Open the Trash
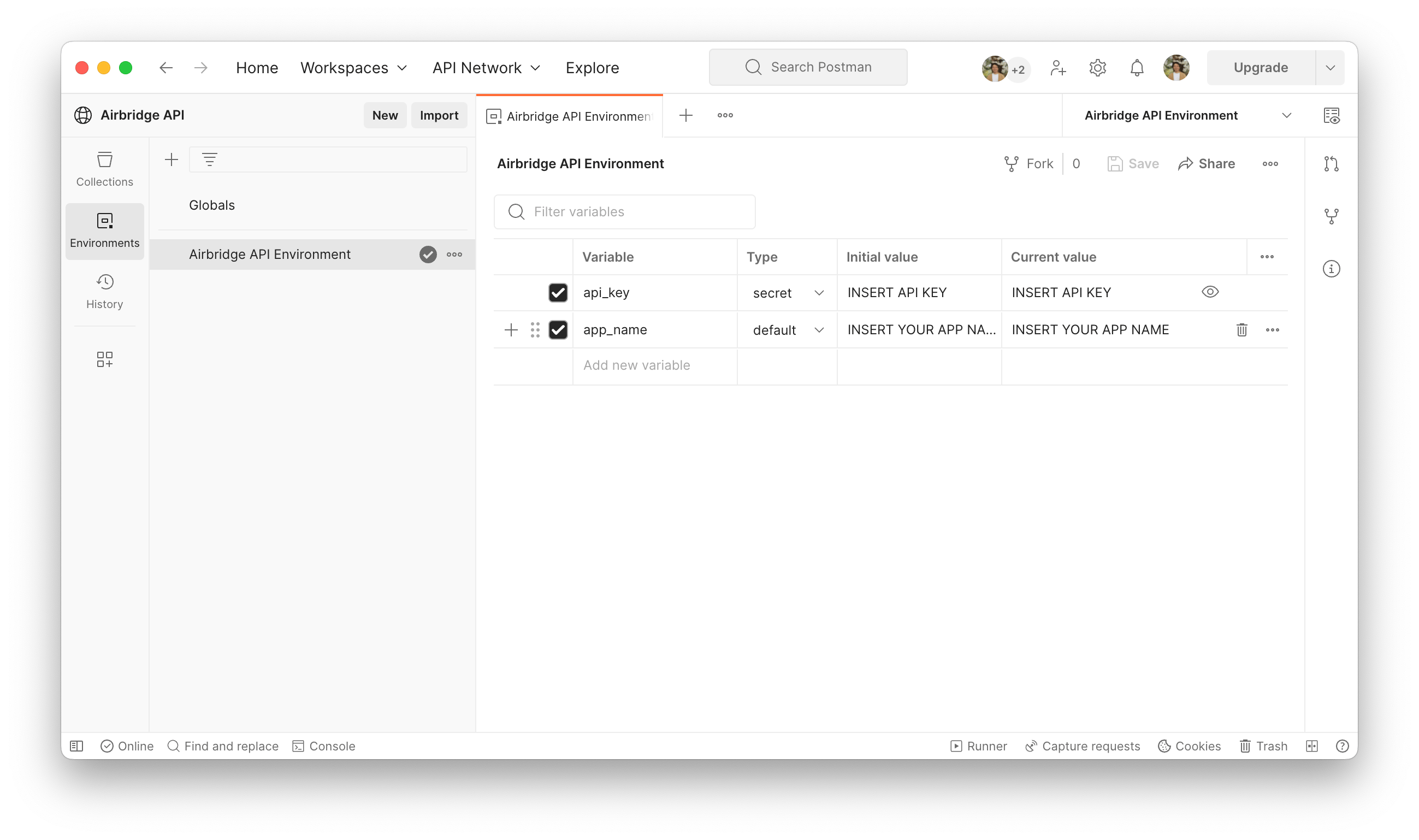 tap(1263, 746)
